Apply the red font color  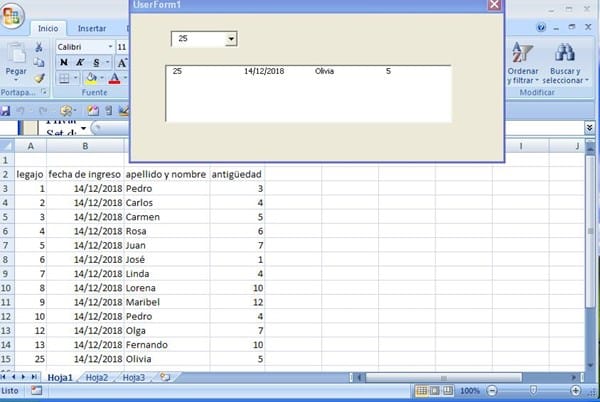click(x=114, y=78)
